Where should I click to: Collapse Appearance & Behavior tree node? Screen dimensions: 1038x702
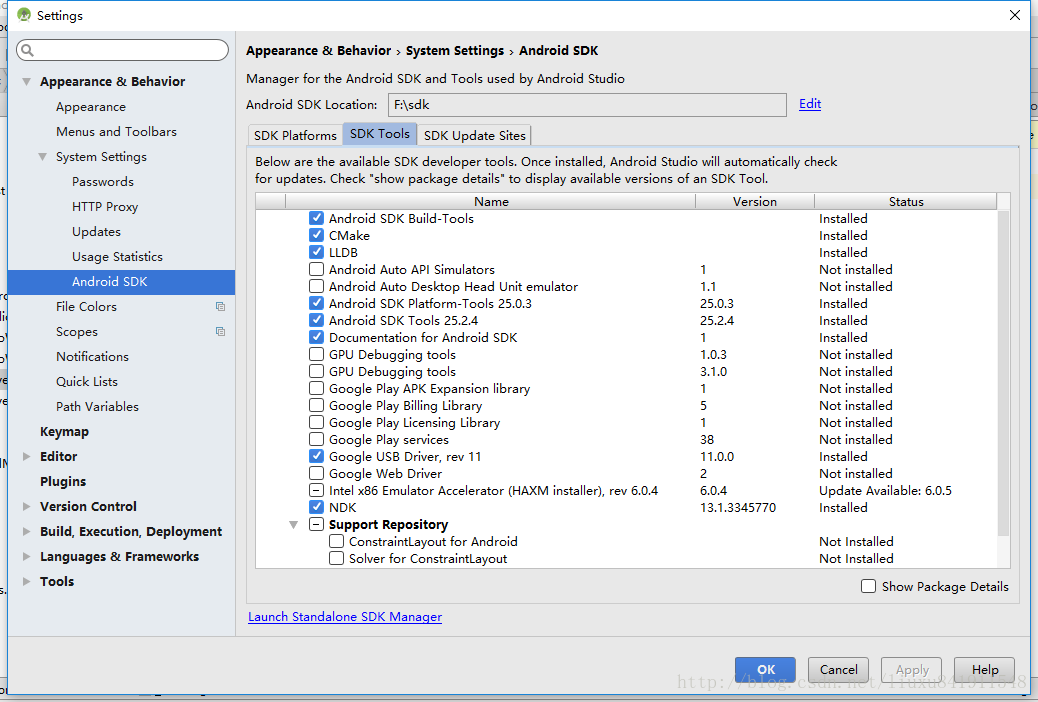[26, 81]
